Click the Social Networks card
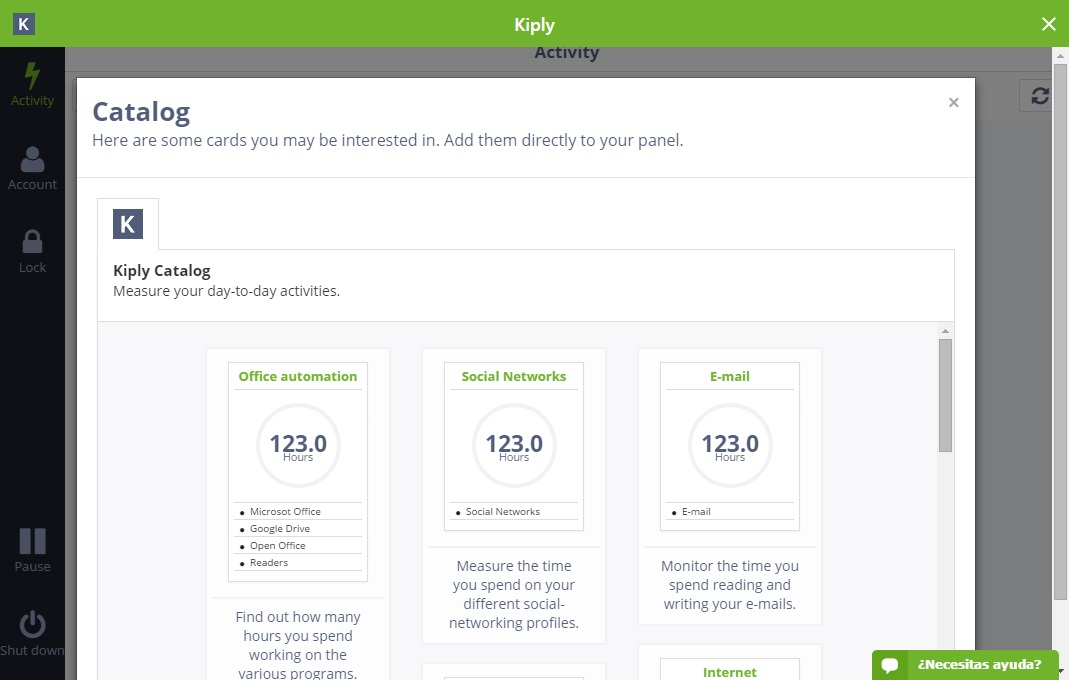Screen dimensions: 1069x680 513,445
